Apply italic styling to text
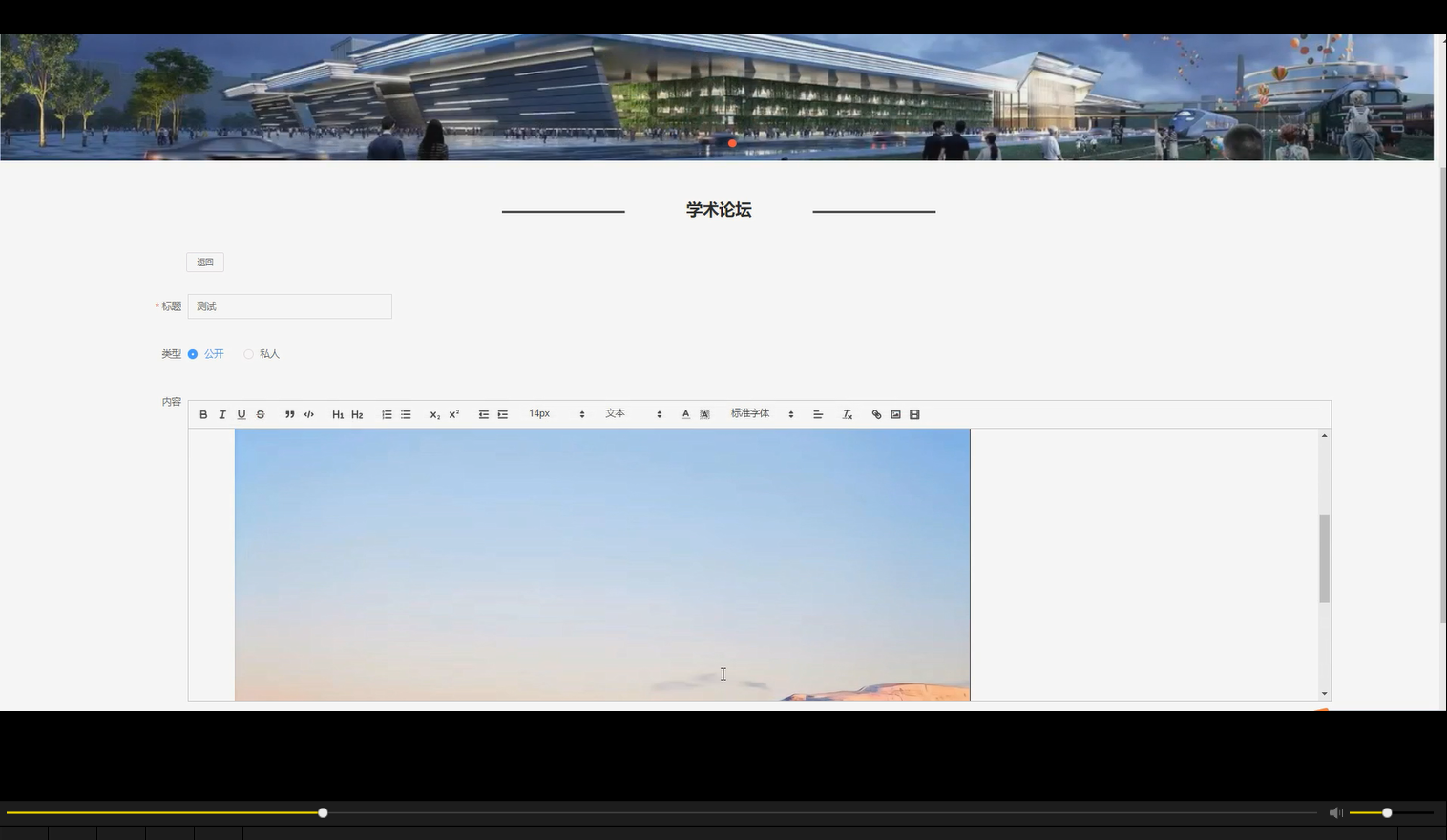Screen dimensions: 1447x840 (x=222, y=413)
